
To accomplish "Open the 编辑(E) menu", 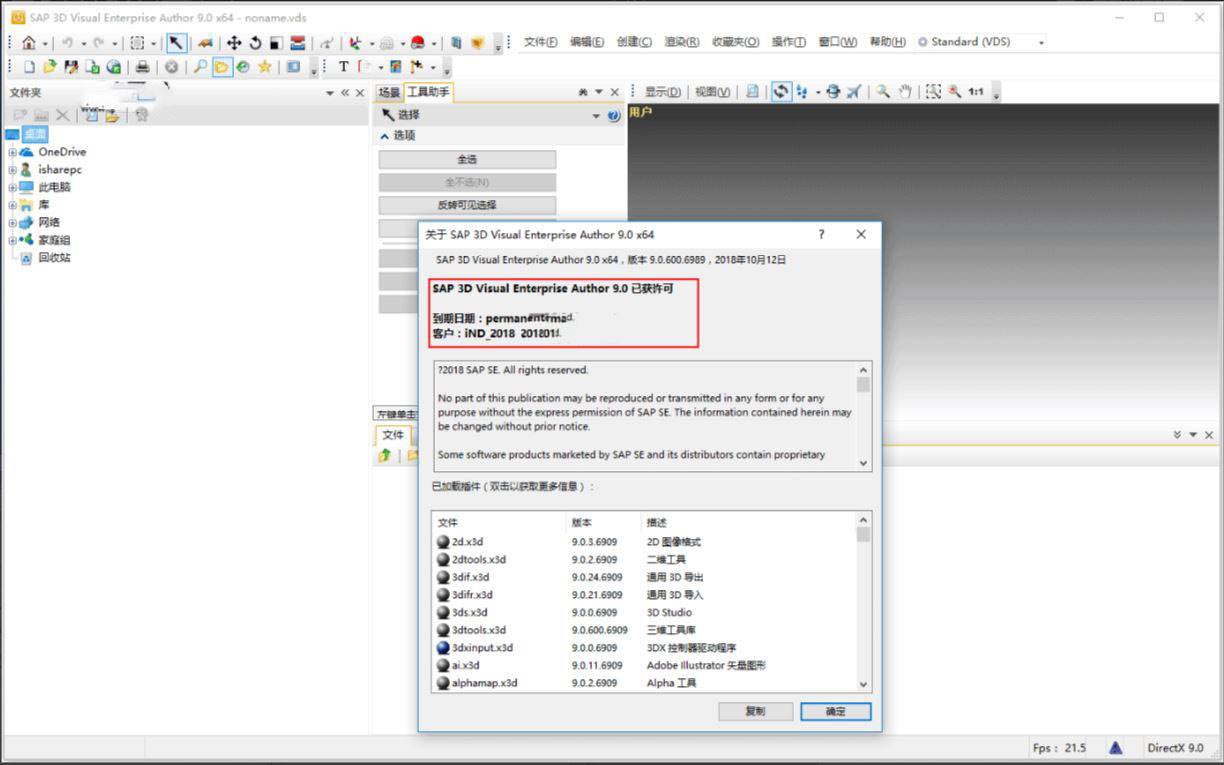I will 587,42.
